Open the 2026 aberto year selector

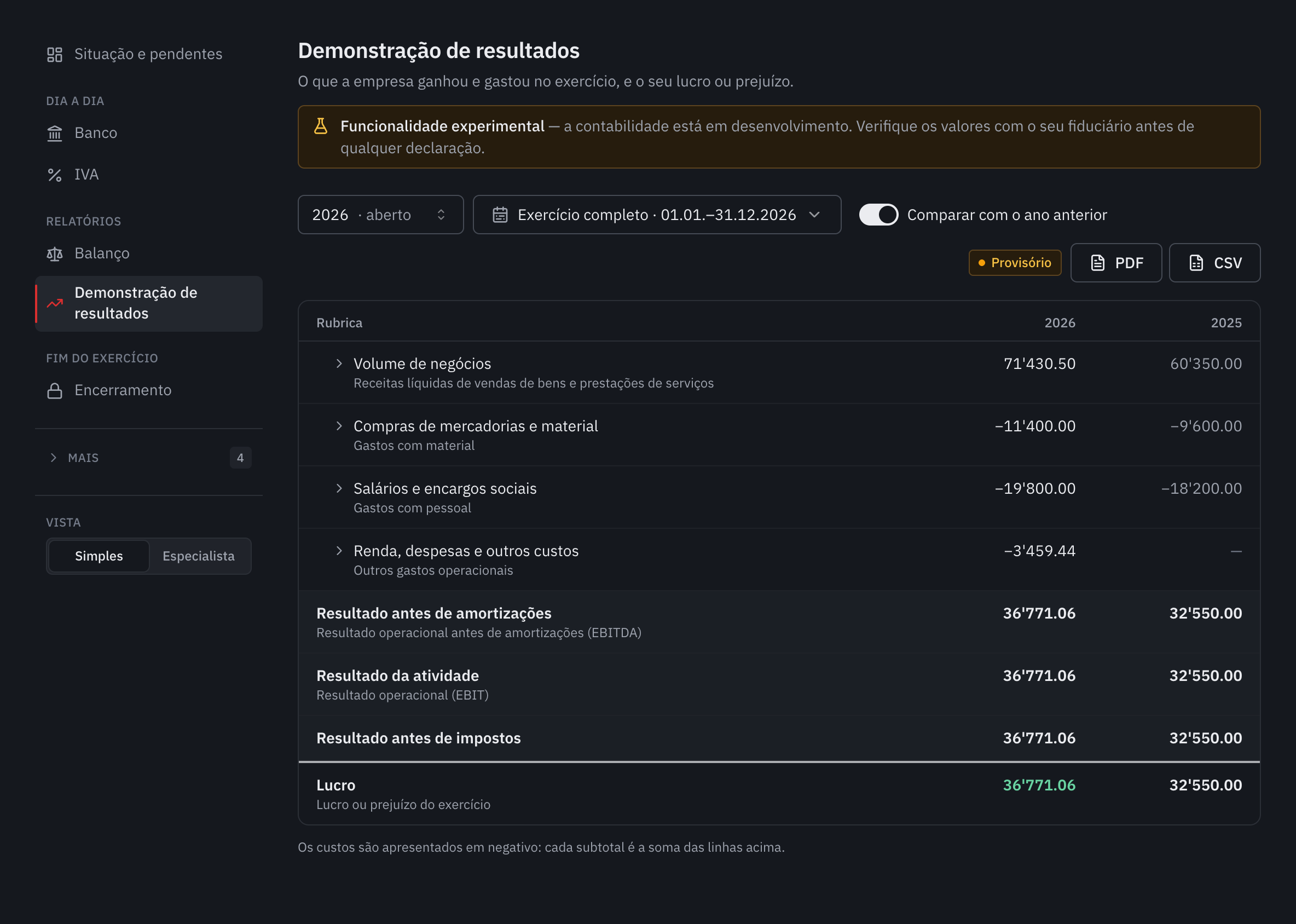click(x=380, y=215)
